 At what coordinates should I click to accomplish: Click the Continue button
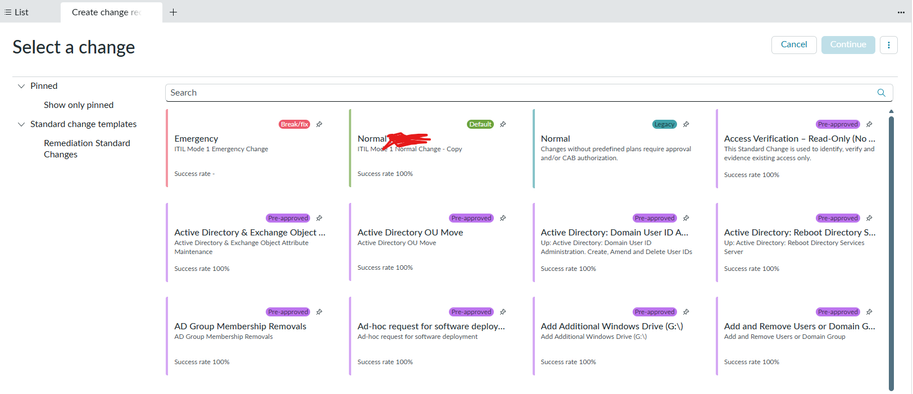pos(848,45)
